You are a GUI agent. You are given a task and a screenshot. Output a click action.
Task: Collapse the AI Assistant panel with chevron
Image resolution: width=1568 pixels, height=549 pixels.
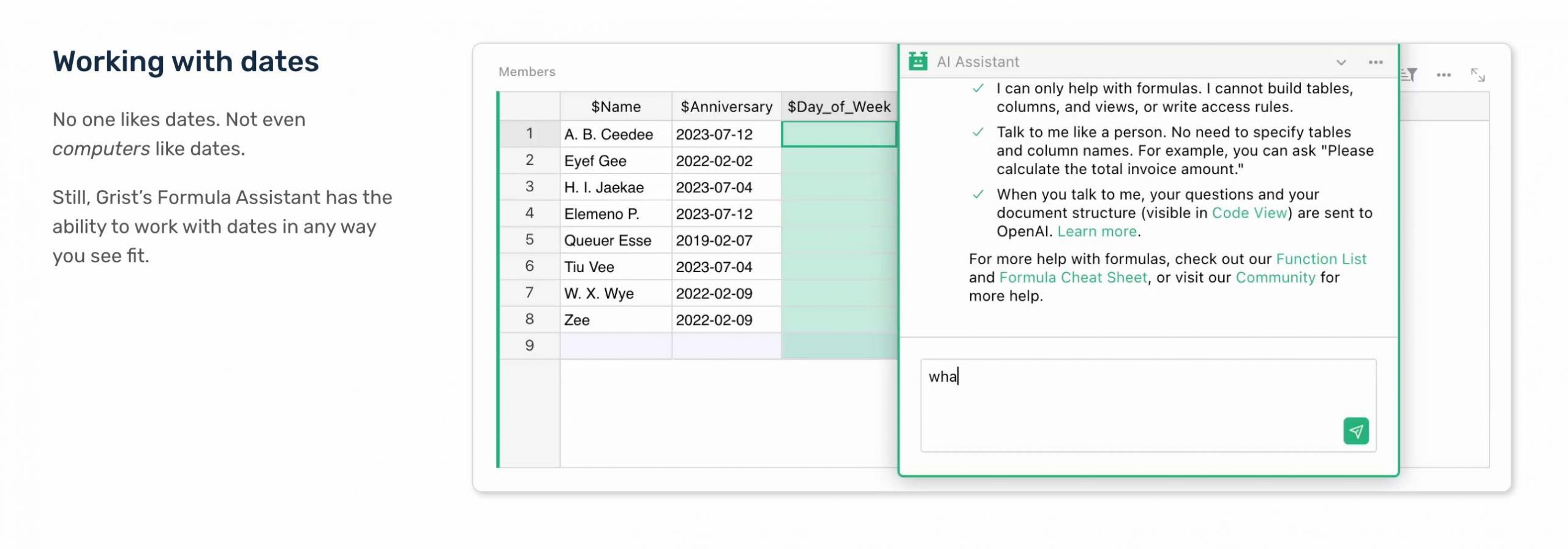click(x=1341, y=62)
